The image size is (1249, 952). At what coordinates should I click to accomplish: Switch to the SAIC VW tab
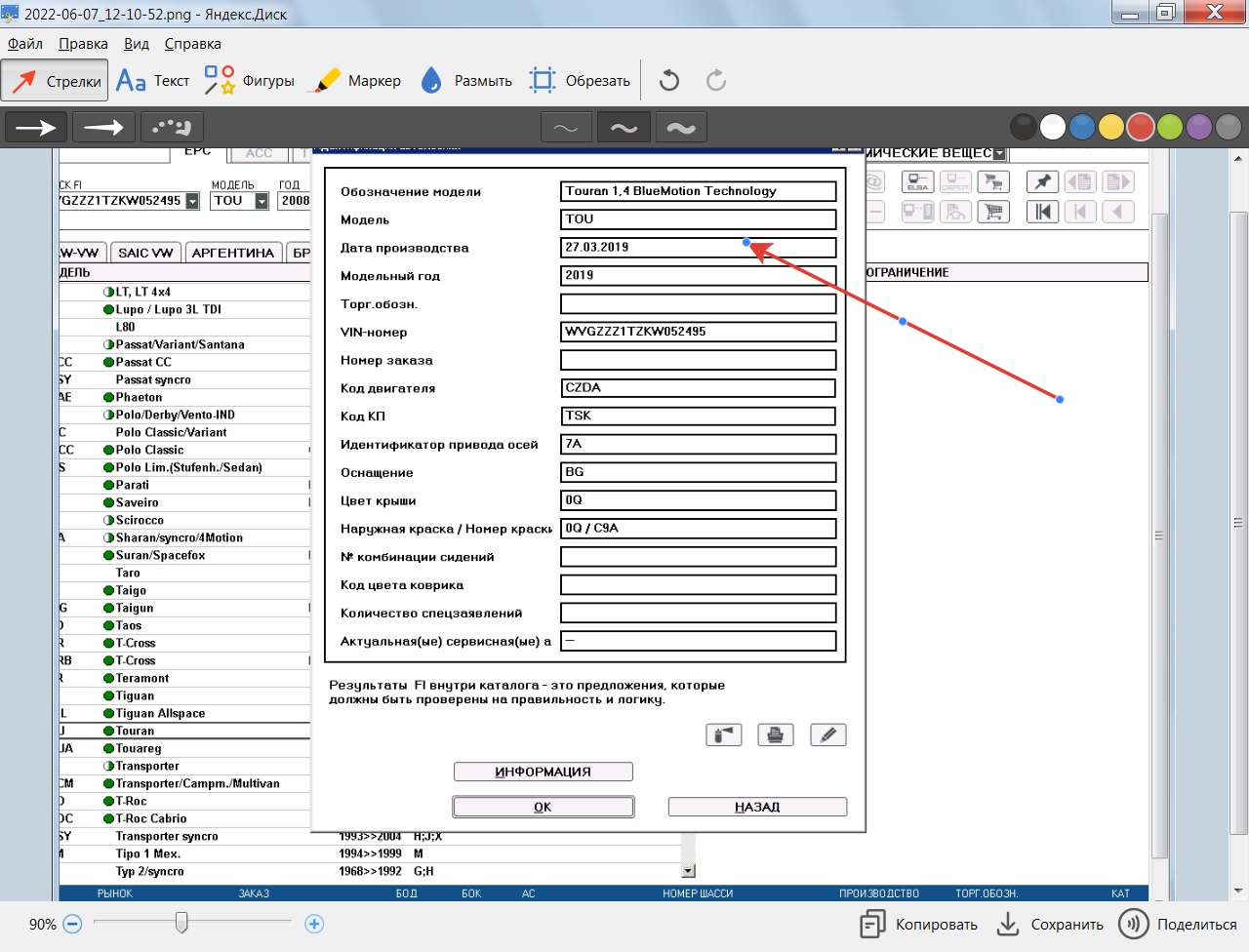[145, 253]
